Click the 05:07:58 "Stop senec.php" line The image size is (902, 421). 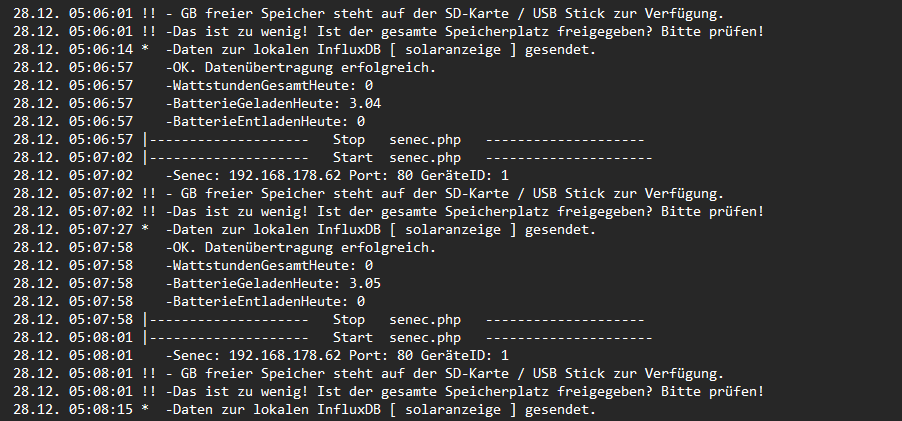pos(396,319)
